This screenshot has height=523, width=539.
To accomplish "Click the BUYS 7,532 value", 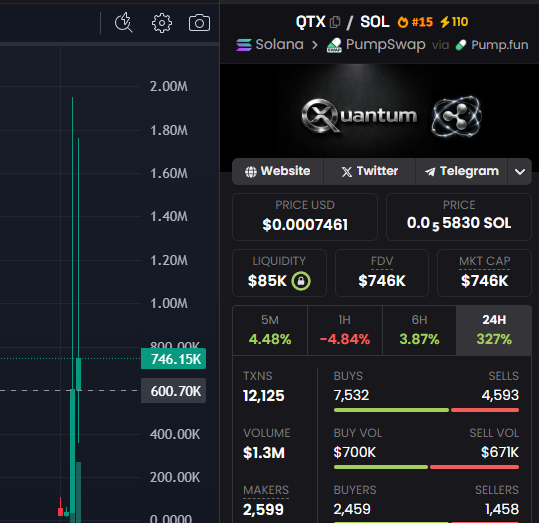I will 351,395.
